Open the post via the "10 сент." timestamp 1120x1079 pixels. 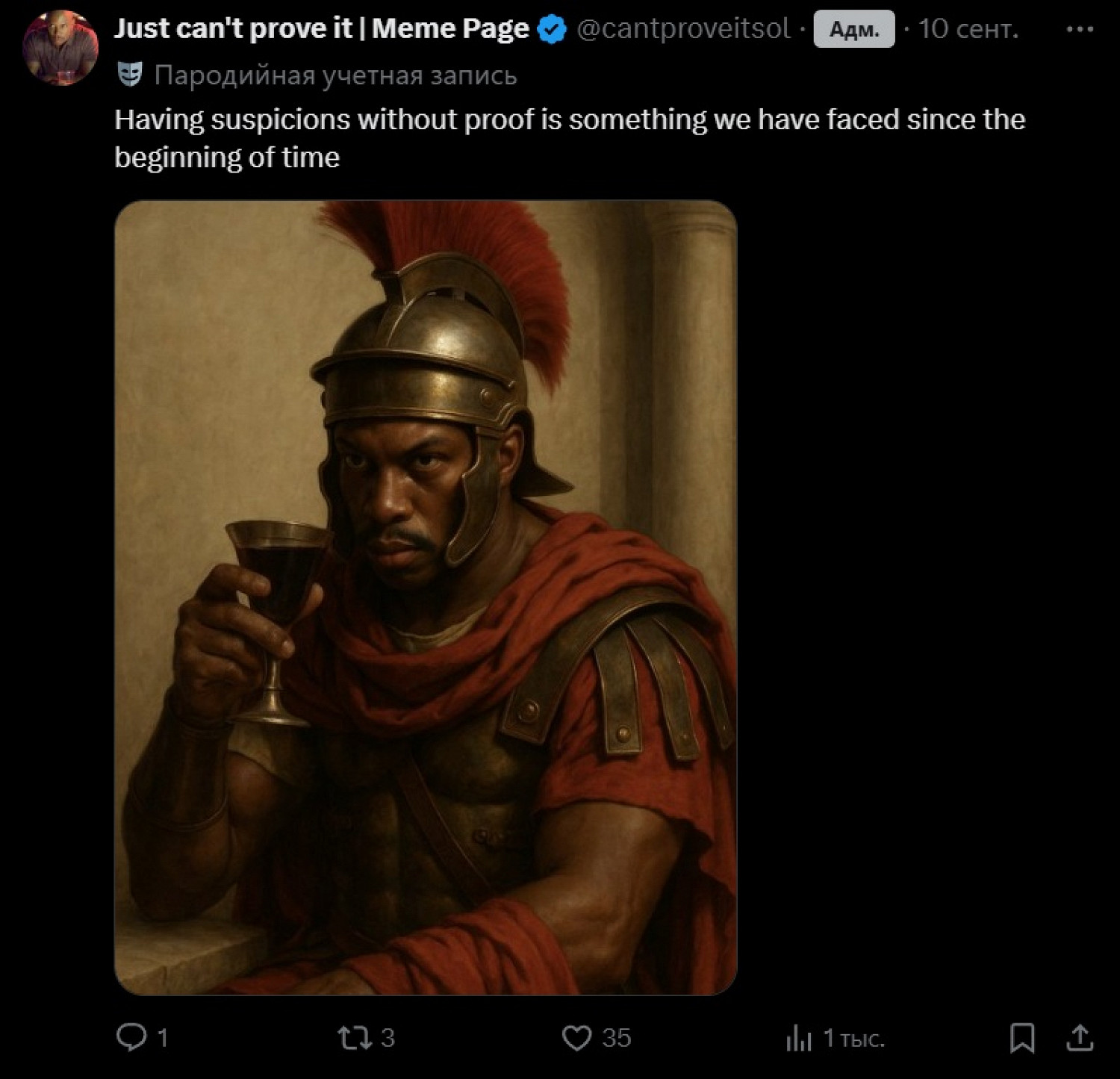(968, 28)
